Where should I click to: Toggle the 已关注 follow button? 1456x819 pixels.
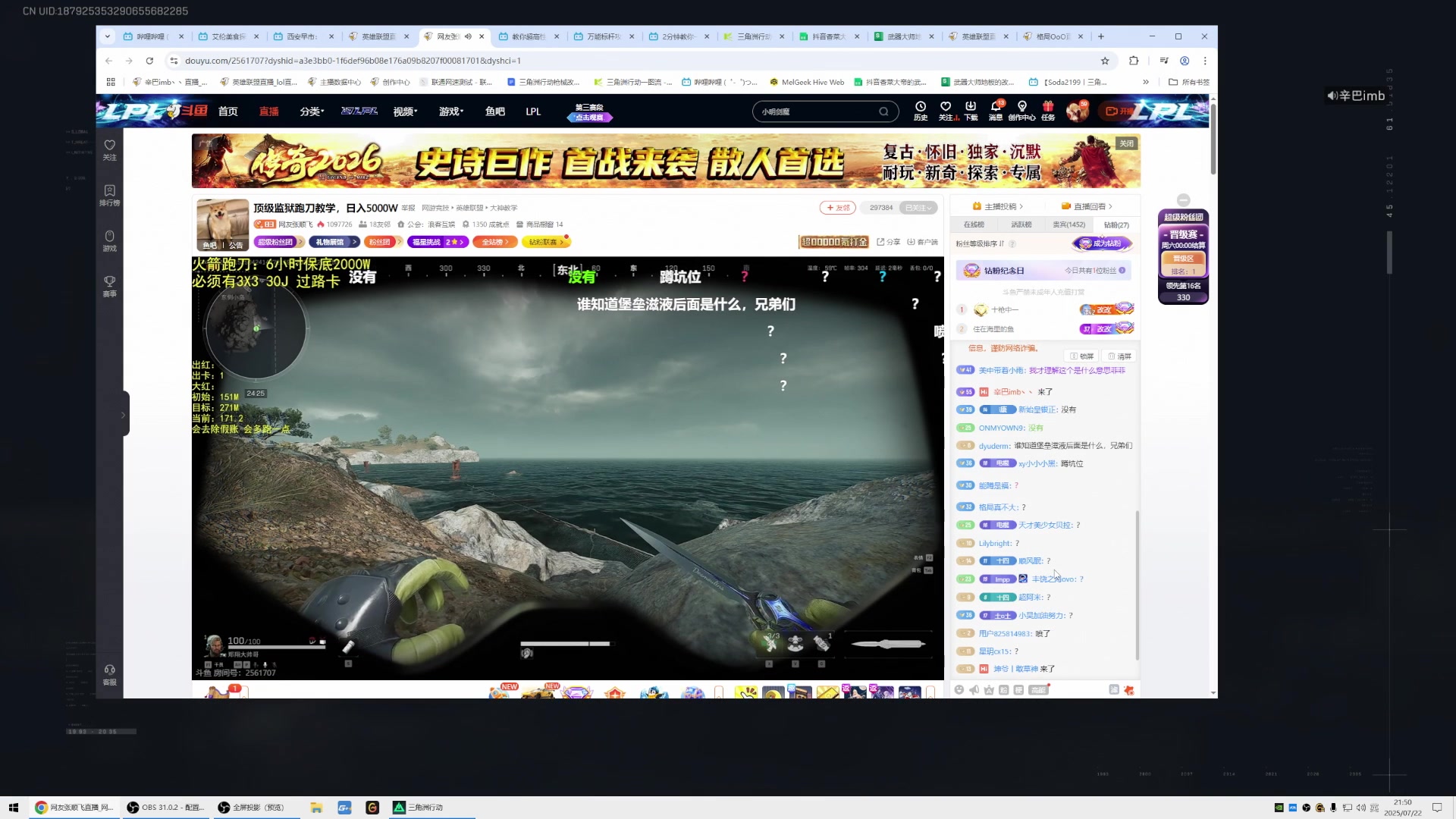(x=918, y=208)
